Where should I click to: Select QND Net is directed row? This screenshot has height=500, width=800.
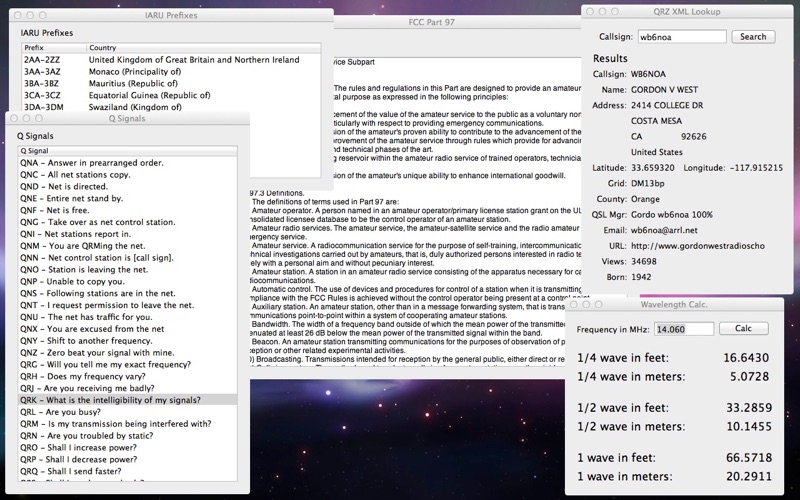point(128,186)
